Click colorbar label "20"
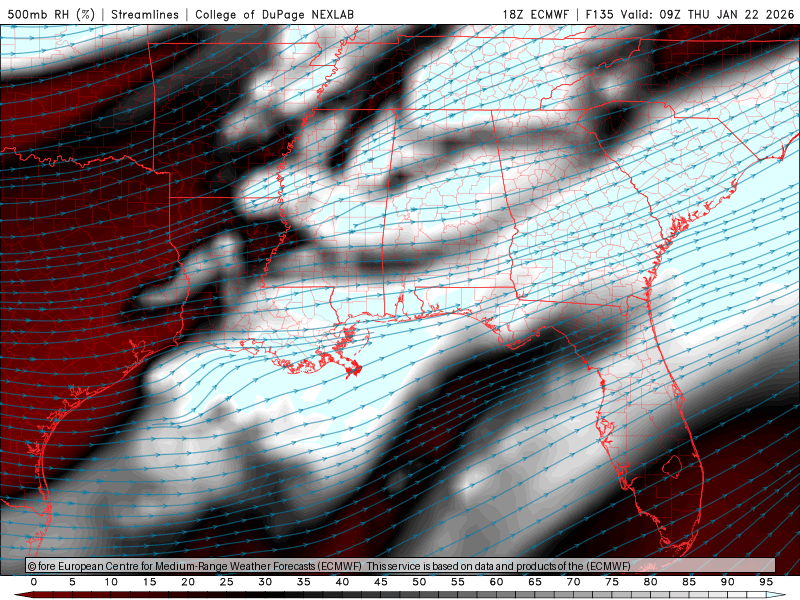 pyautogui.click(x=188, y=582)
